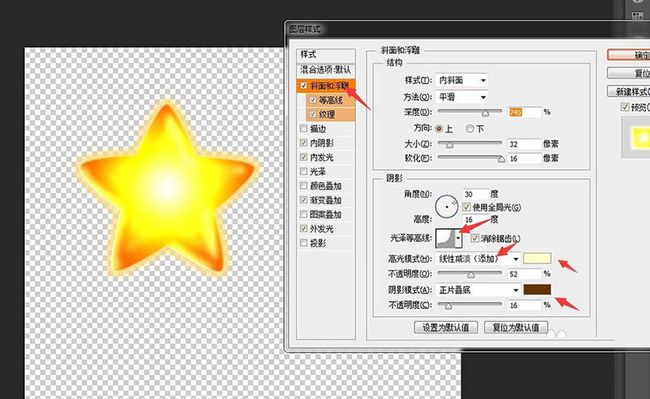Open the 阴影模式 dropdown showing 正片叠底
This screenshot has height=399, width=650.
(x=478, y=290)
